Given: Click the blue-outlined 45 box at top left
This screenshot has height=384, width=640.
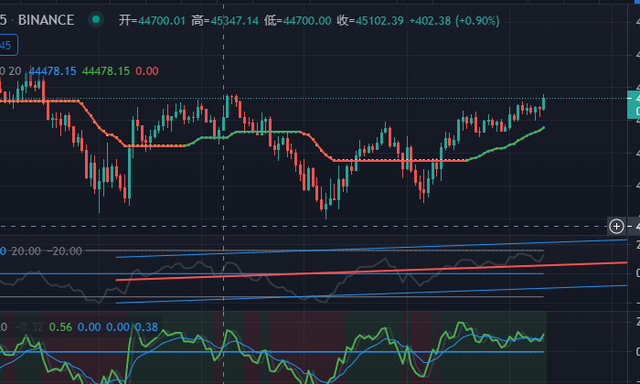Looking at the screenshot, I should point(8,45).
